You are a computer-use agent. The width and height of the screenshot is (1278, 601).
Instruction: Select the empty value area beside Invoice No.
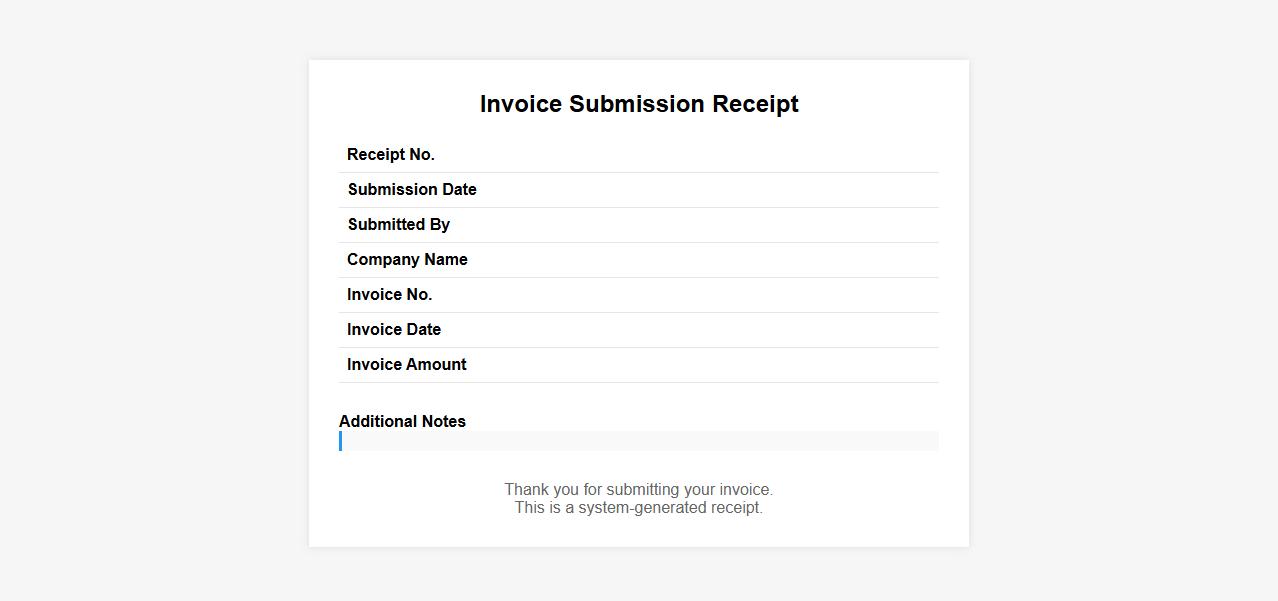coord(700,295)
